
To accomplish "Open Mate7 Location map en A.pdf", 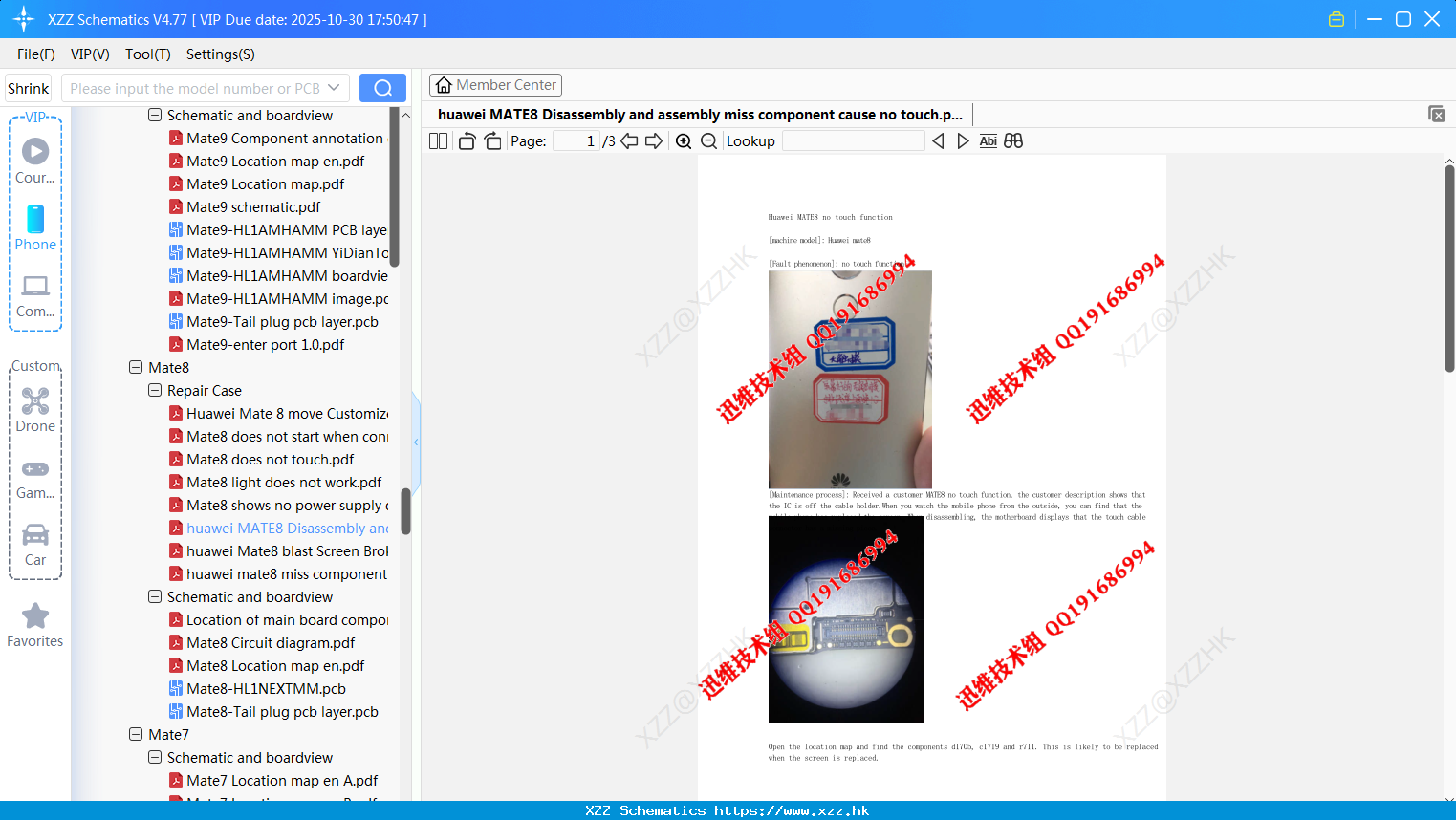I will tap(273, 780).
